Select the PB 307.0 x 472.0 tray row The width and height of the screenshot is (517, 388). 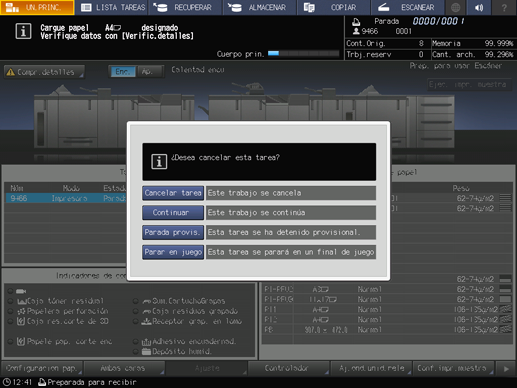(x=387, y=330)
